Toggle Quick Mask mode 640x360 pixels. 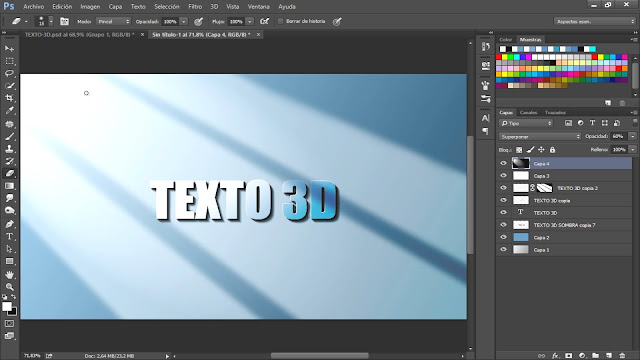[x=9, y=324]
